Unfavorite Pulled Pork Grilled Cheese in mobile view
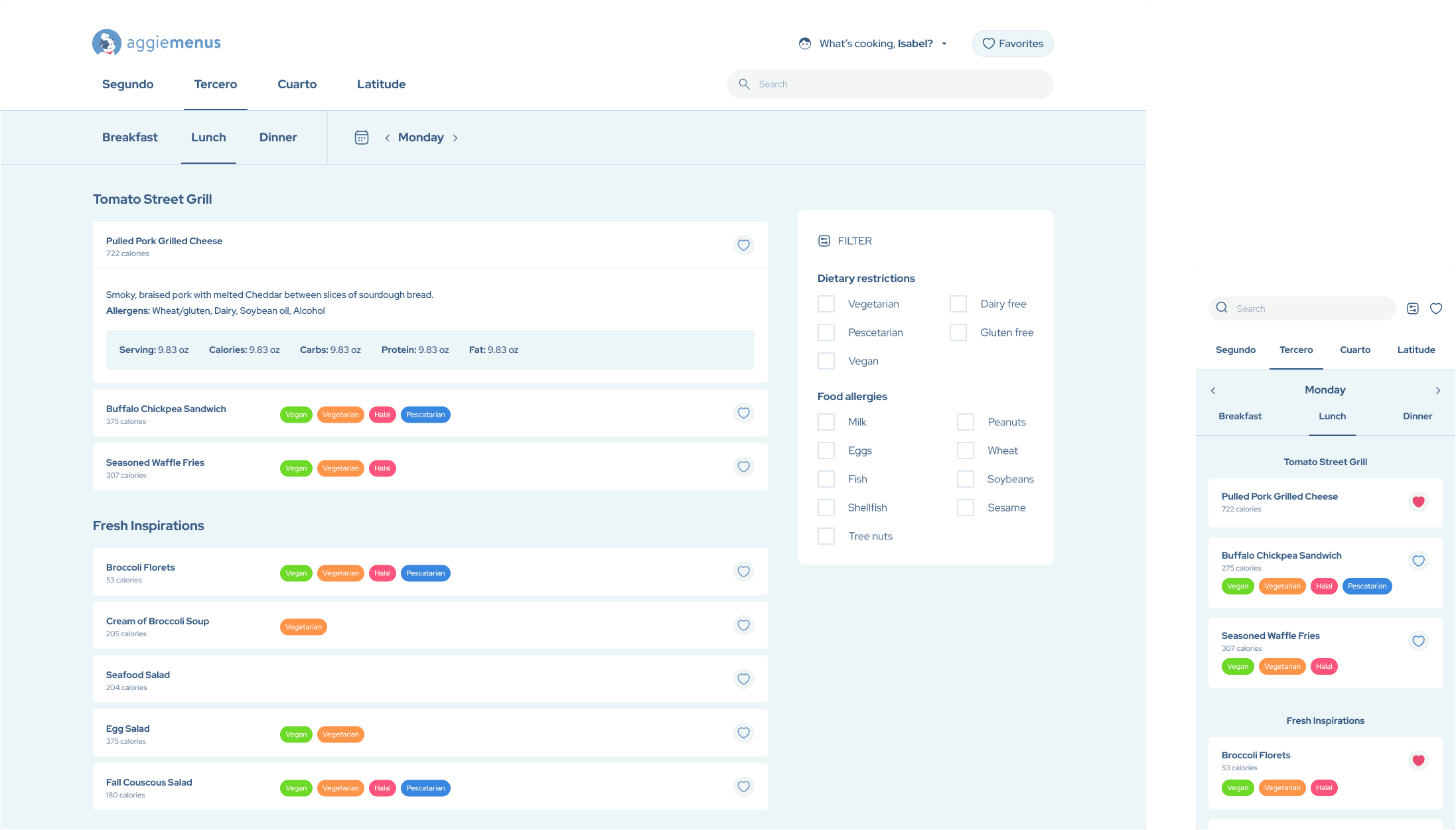The height and width of the screenshot is (830, 1456). click(1418, 502)
